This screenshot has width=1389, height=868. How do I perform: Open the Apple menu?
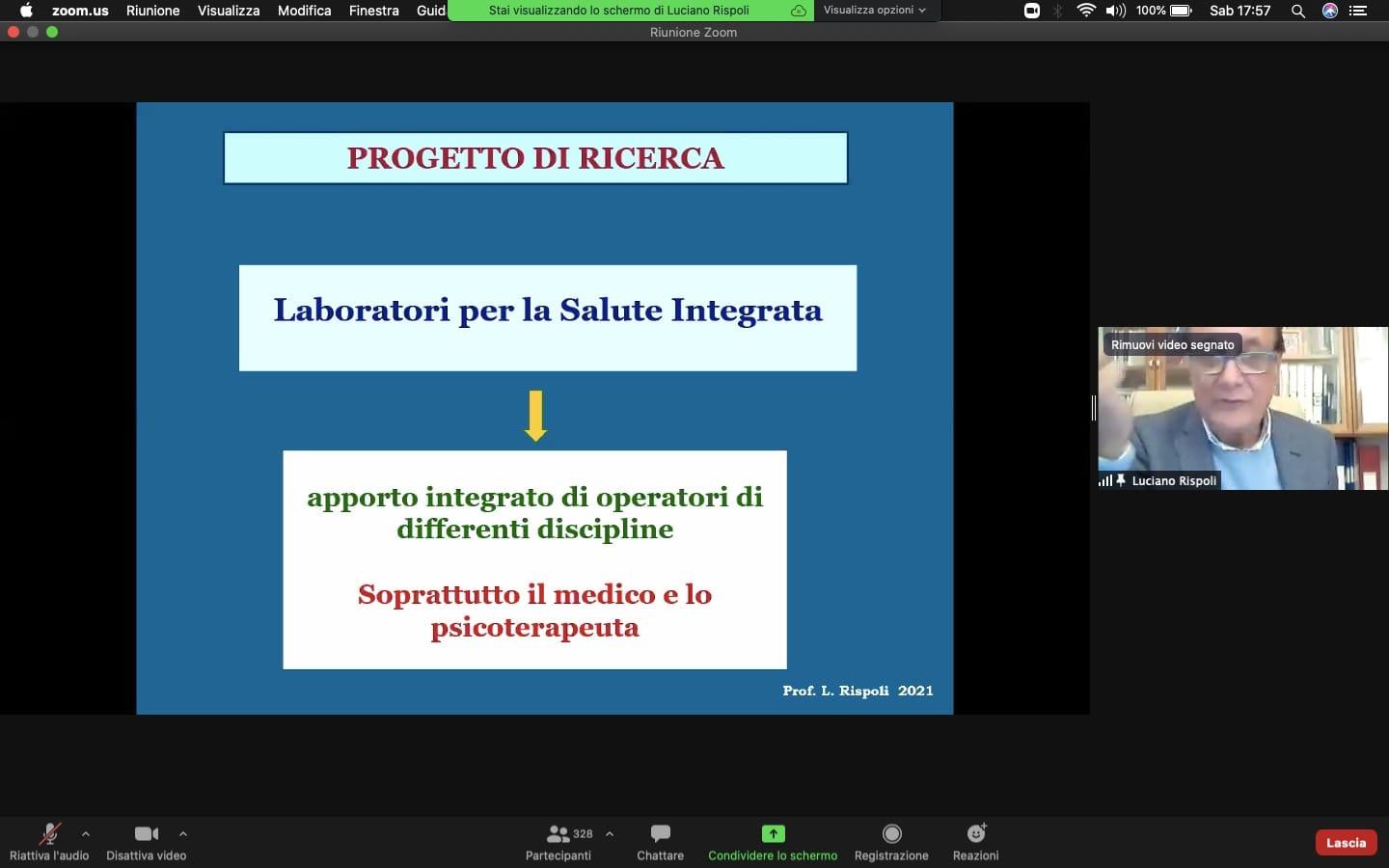[26, 11]
